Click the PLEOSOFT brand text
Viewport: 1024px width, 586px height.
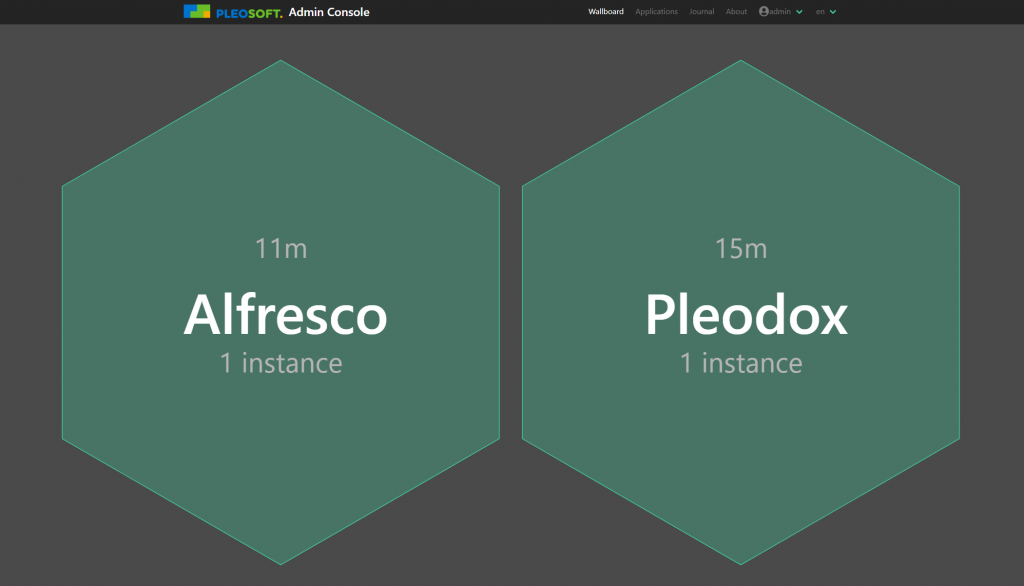[249, 13]
